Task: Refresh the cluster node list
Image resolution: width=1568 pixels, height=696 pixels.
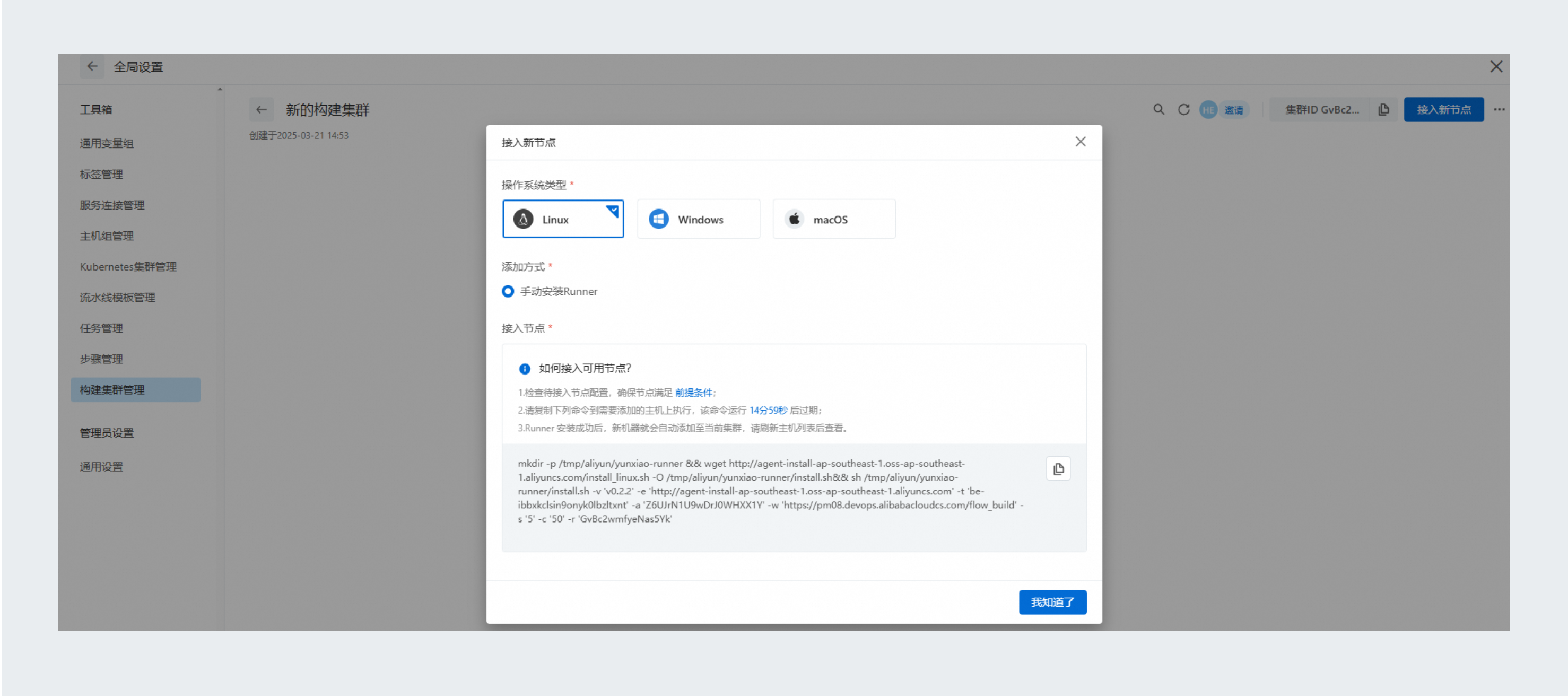Action: click(x=1183, y=110)
